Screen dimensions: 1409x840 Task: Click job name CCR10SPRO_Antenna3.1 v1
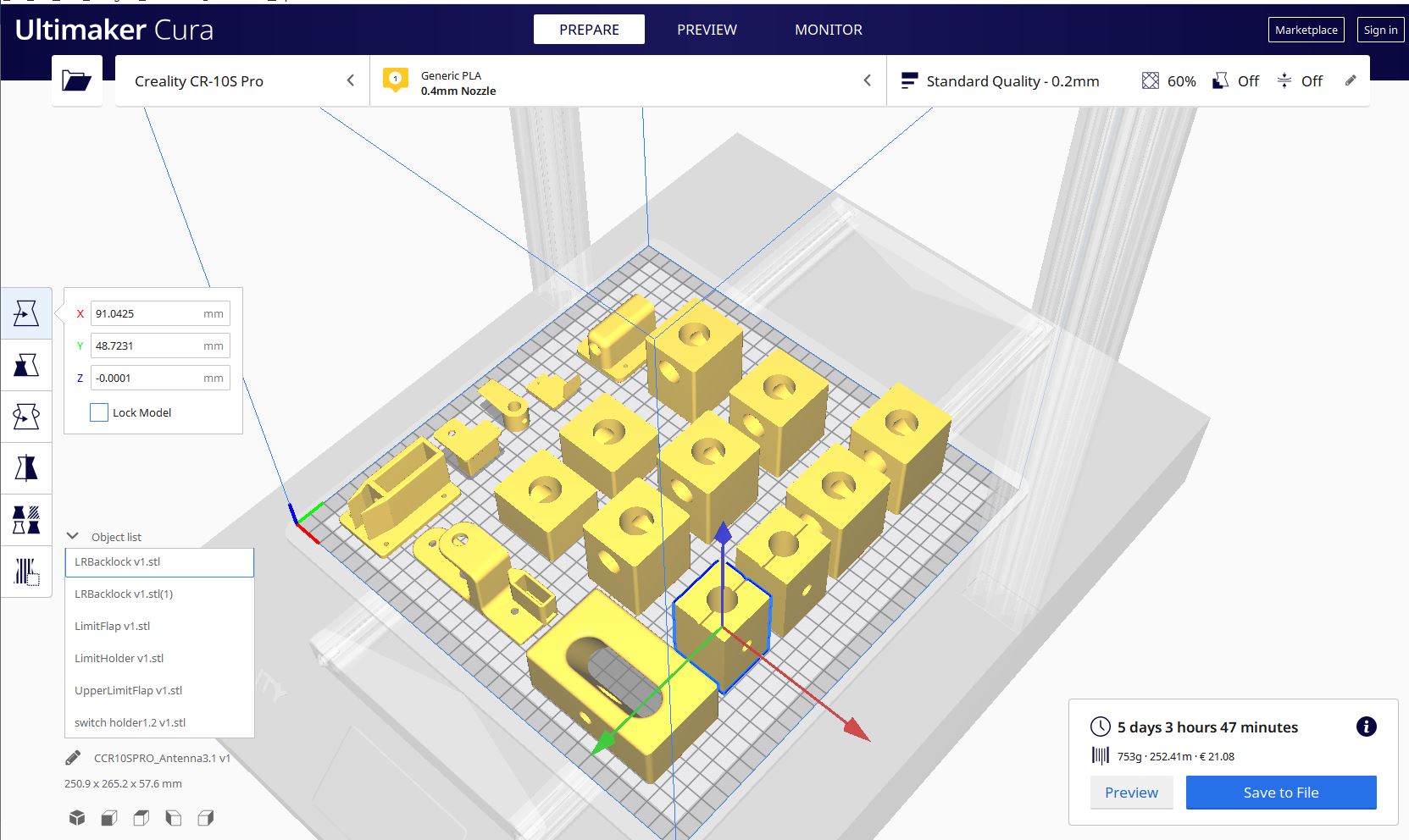[162, 758]
